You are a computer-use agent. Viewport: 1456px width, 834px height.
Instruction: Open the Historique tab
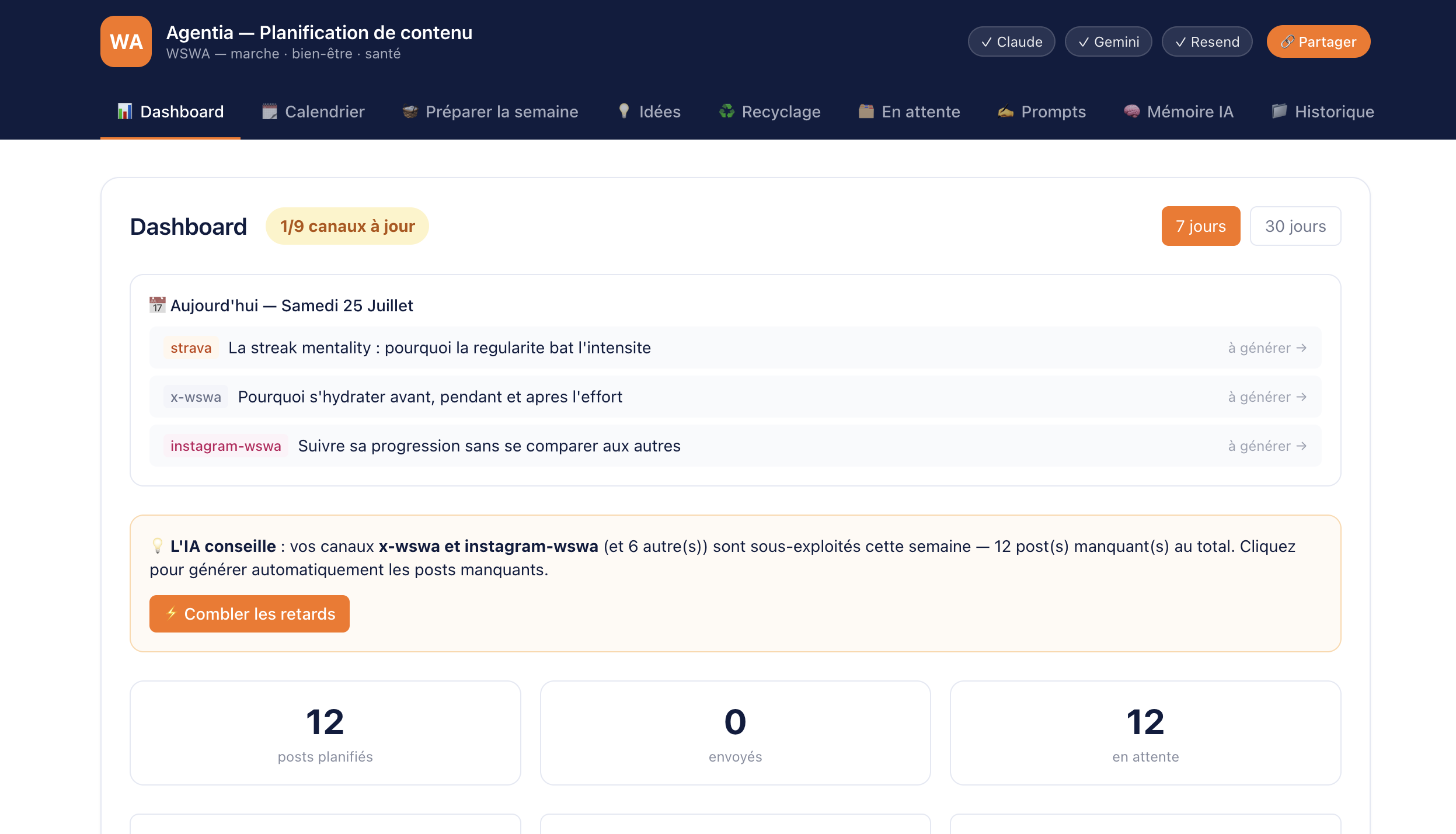tap(1323, 112)
